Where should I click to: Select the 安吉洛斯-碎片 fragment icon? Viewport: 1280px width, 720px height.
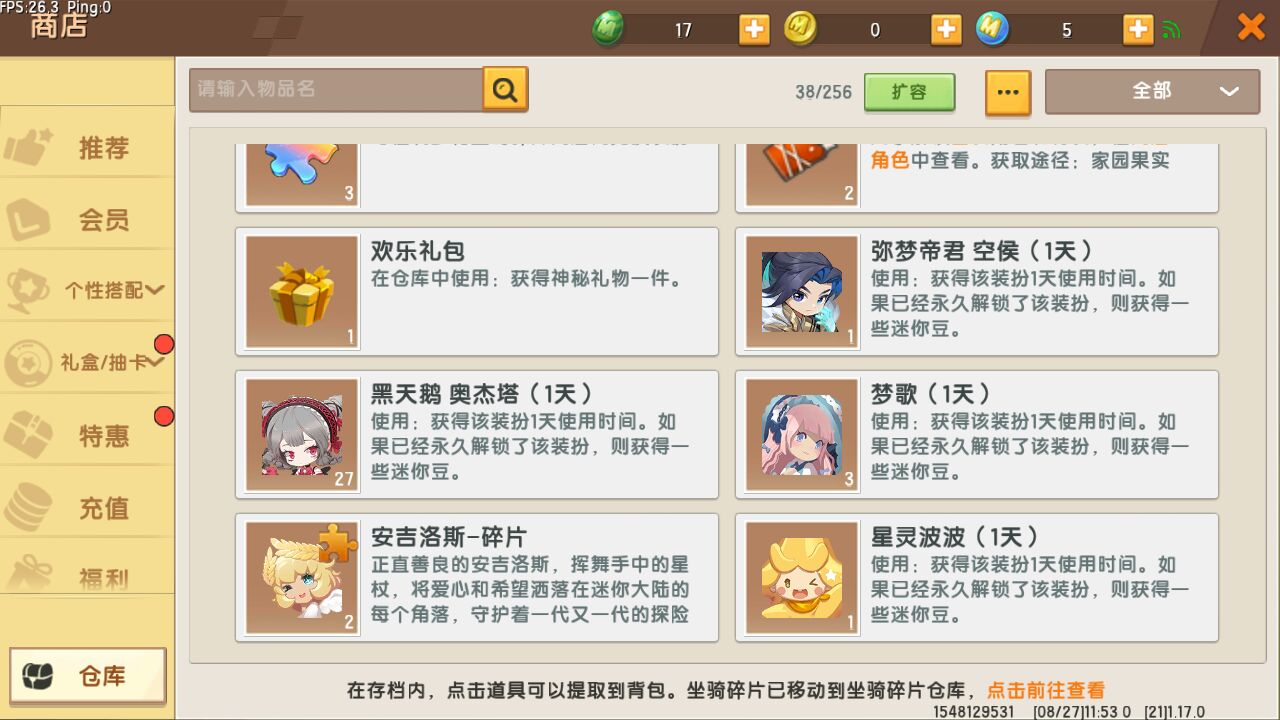point(302,578)
